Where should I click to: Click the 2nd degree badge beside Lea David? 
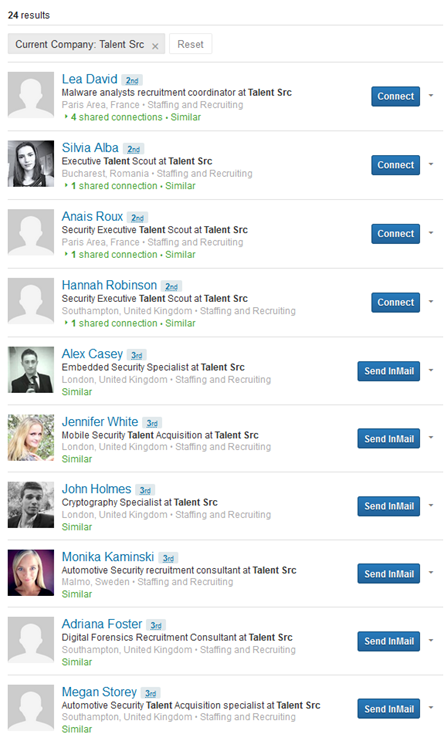[x=132, y=80]
